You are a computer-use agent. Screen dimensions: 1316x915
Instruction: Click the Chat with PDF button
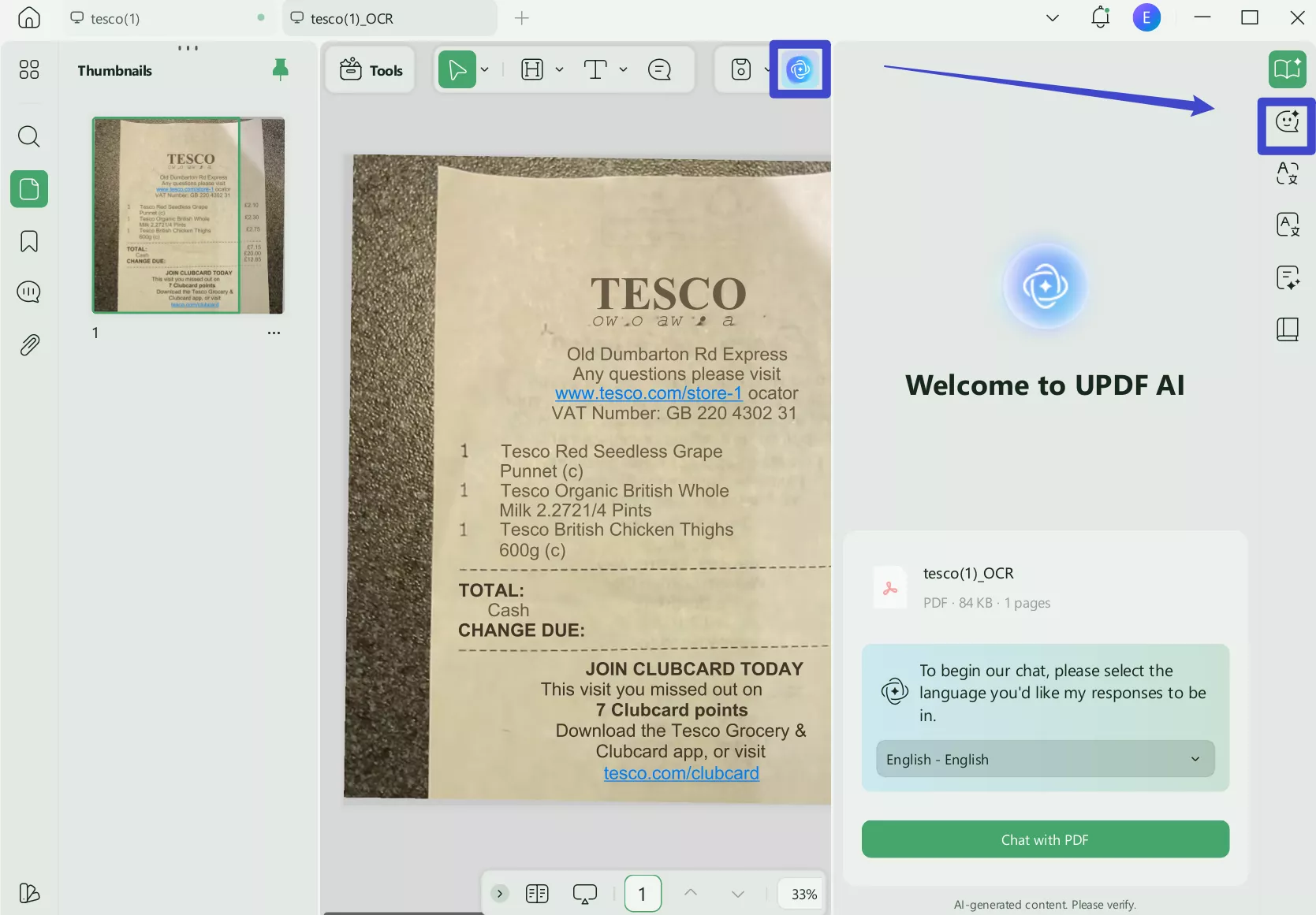(1045, 839)
